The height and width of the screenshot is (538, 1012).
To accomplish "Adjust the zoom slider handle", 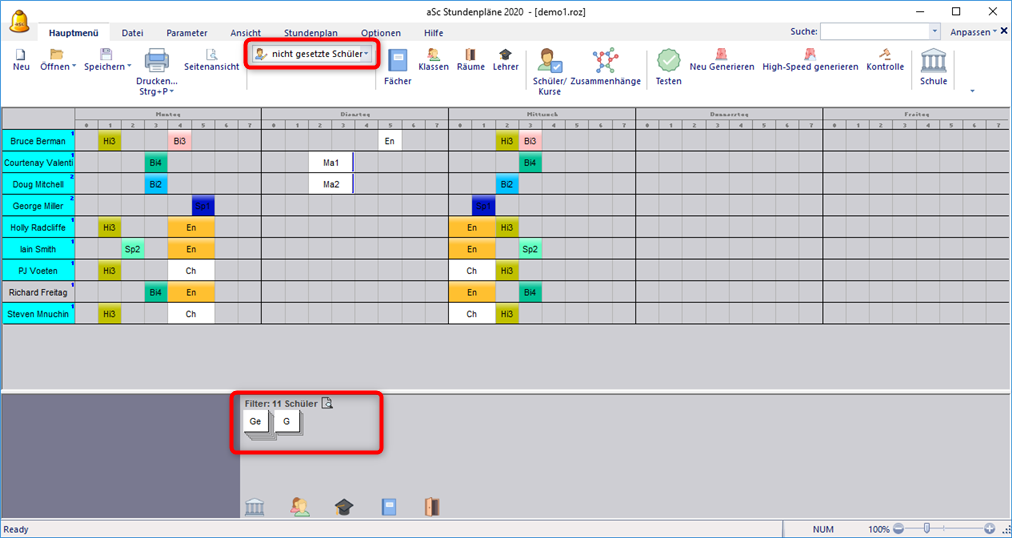I will tap(927, 528).
